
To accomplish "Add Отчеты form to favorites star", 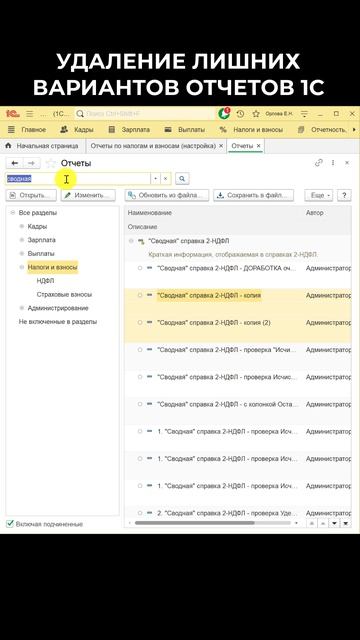I will pyautogui.click(x=51, y=163).
